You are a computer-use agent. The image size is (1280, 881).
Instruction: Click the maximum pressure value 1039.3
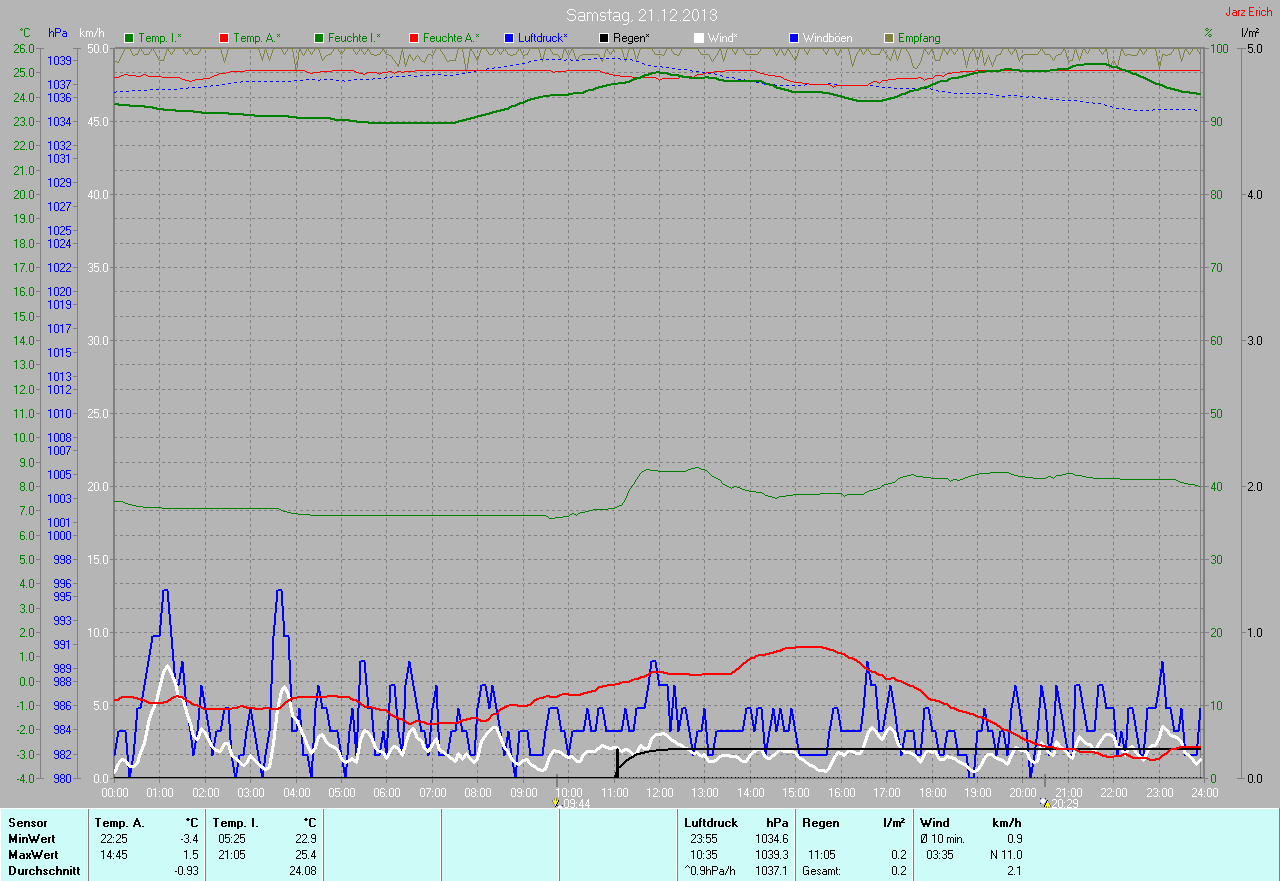(x=772, y=855)
